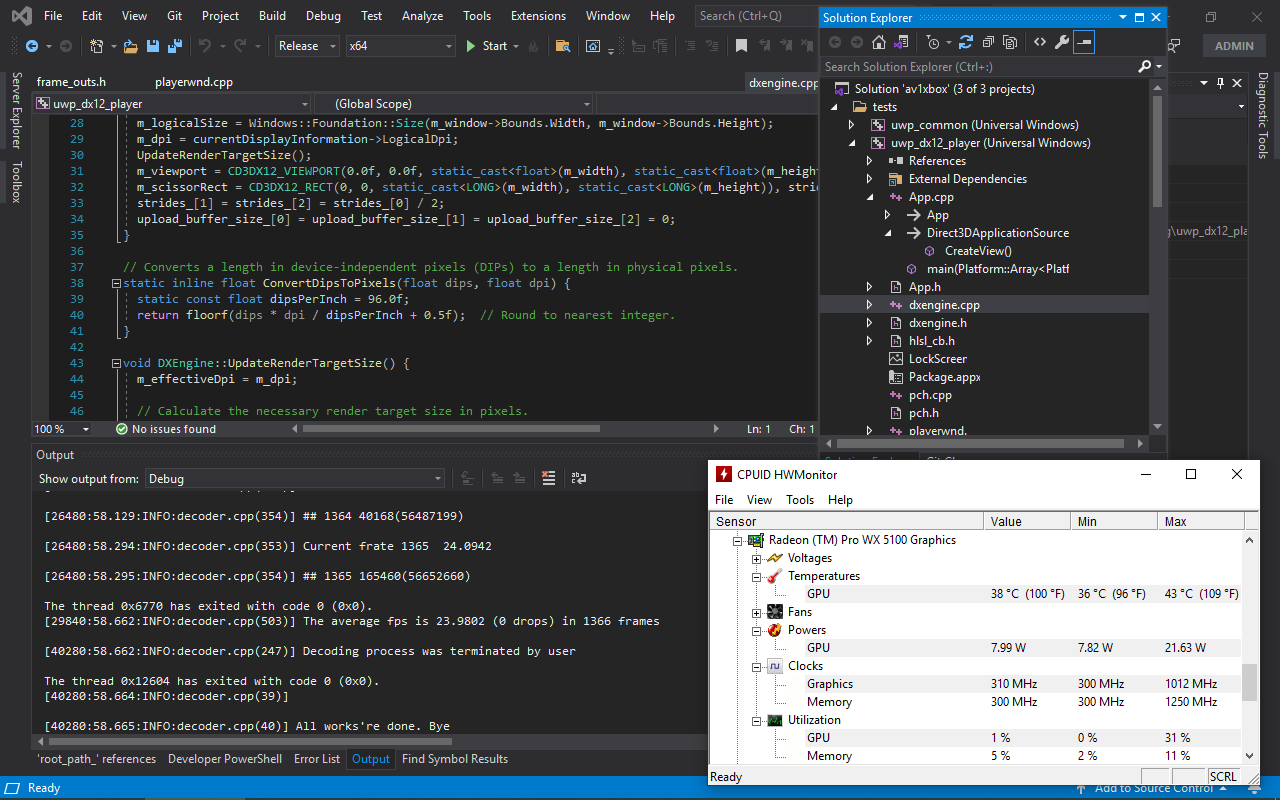Image resolution: width=1280 pixels, height=800 pixels.
Task: Go to Home in Solution Explorer toolbar
Action: pyautogui.click(x=879, y=42)
